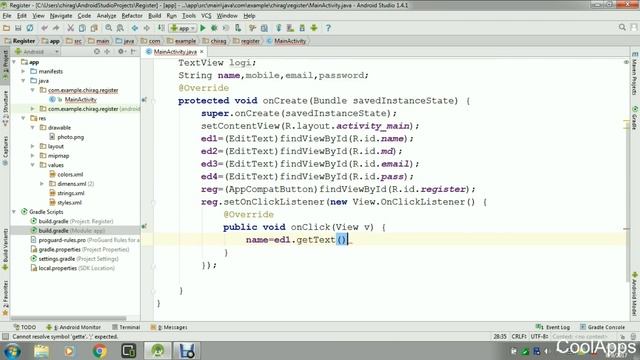Click the CRLF line separator indicator

coord(519,337)
